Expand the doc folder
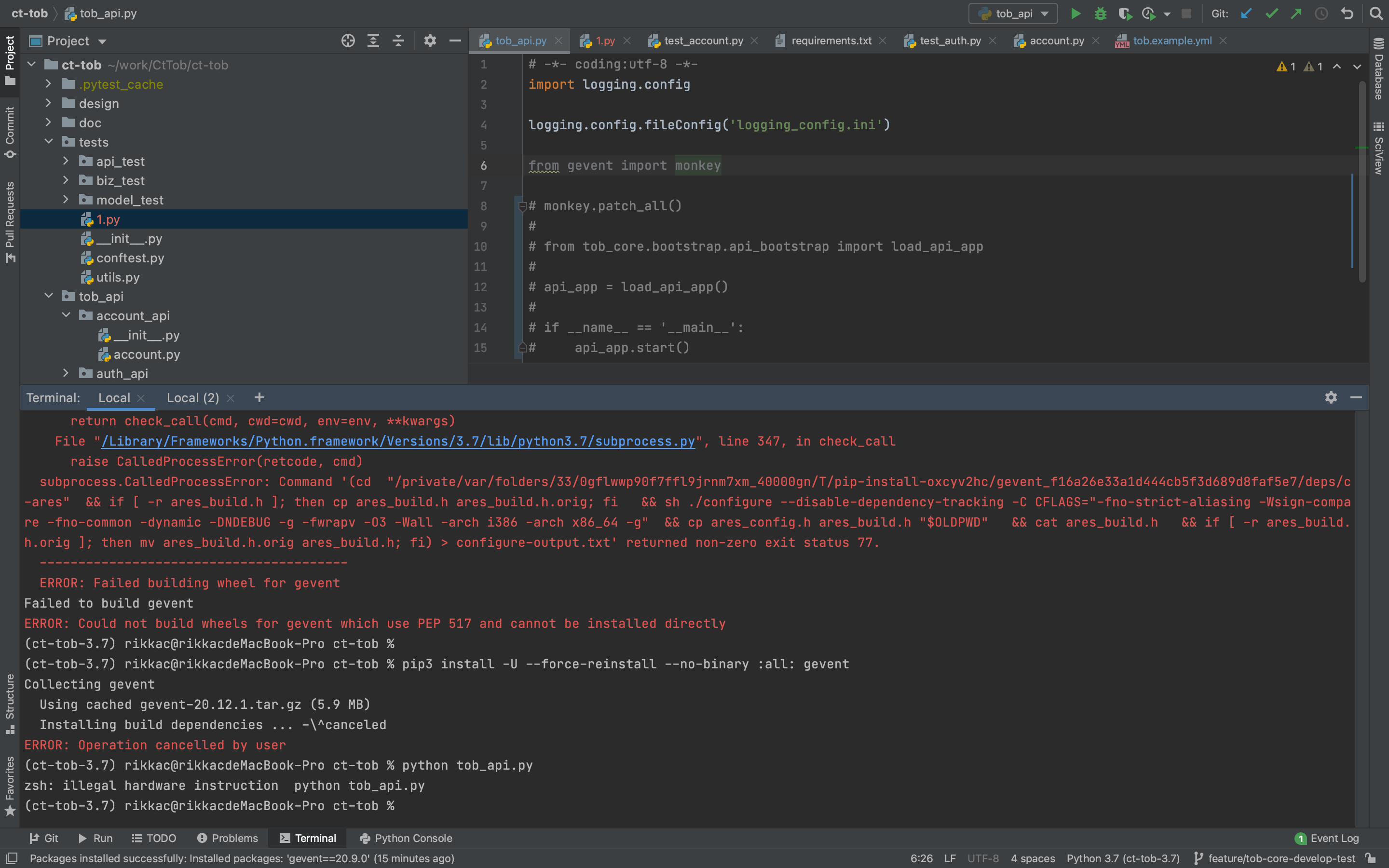 point(49,122)
